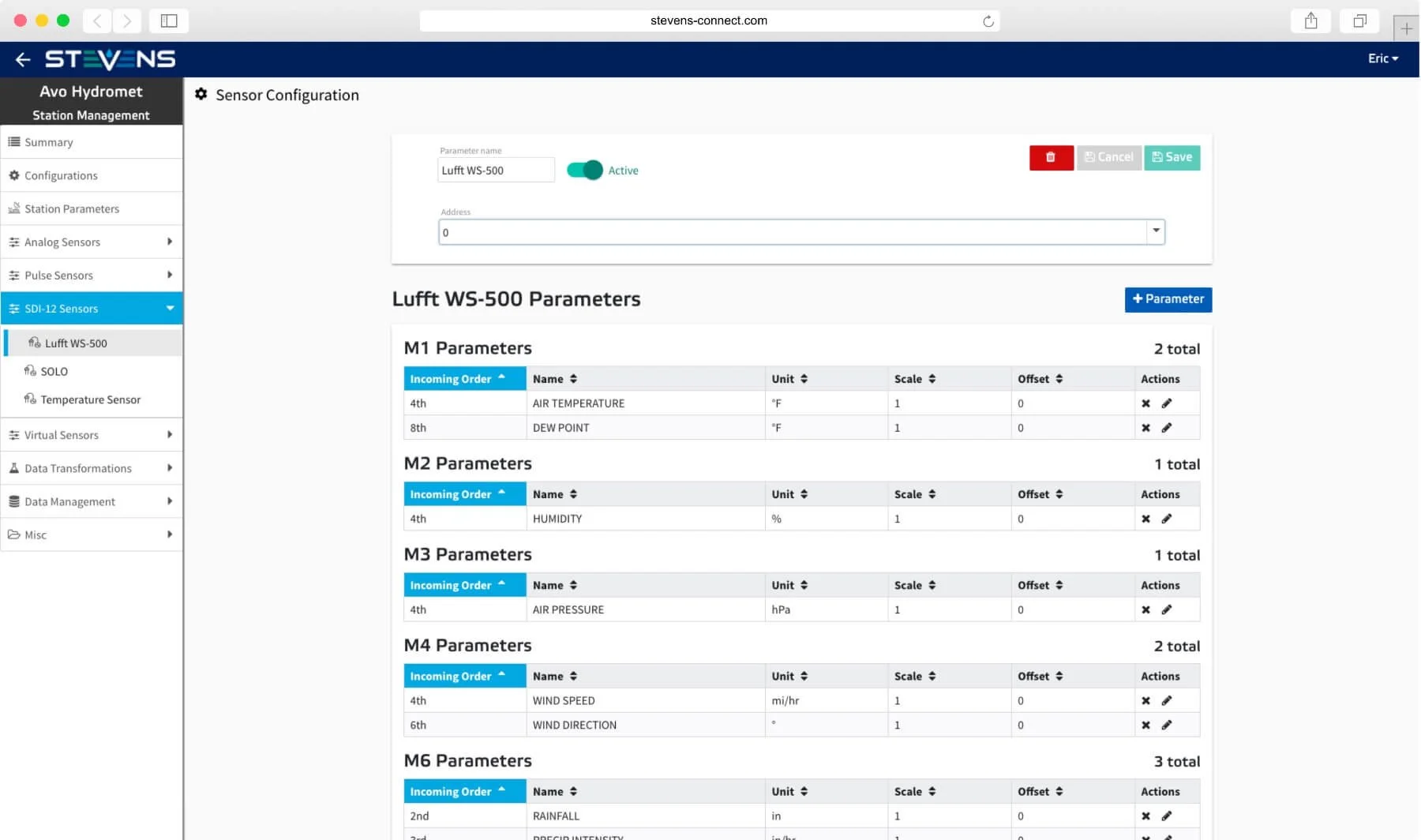Go back using the header arrow
This screenshot has width=1421, height=840.
point(22,59)
